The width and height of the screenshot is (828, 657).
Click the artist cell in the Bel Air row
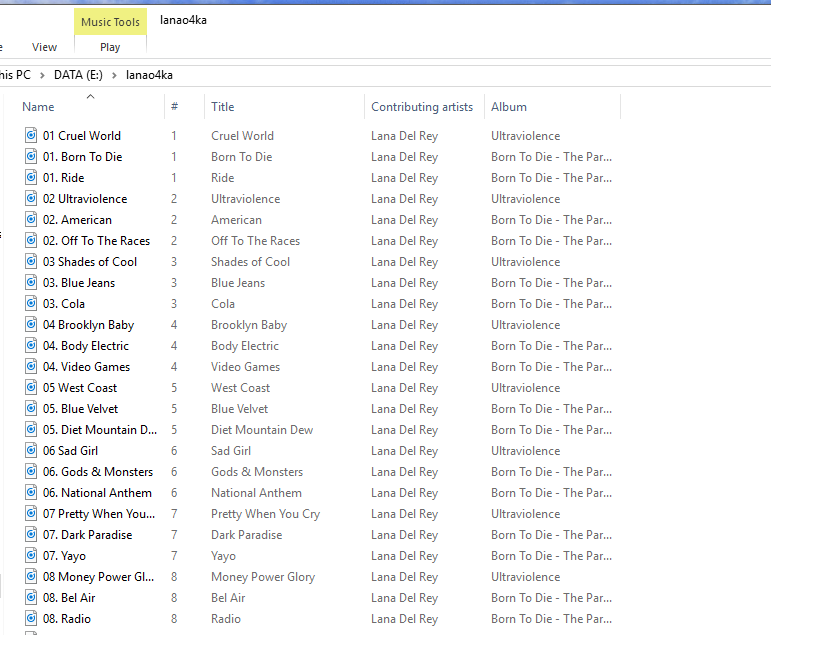[x=404, y=598]
